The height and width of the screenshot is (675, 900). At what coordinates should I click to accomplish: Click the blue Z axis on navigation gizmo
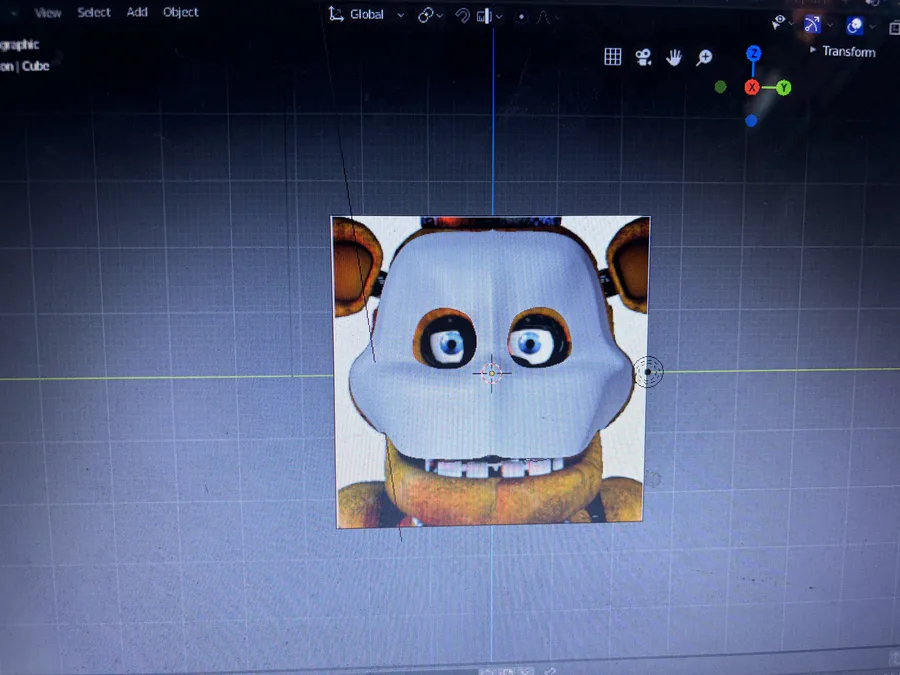(754, 54)
